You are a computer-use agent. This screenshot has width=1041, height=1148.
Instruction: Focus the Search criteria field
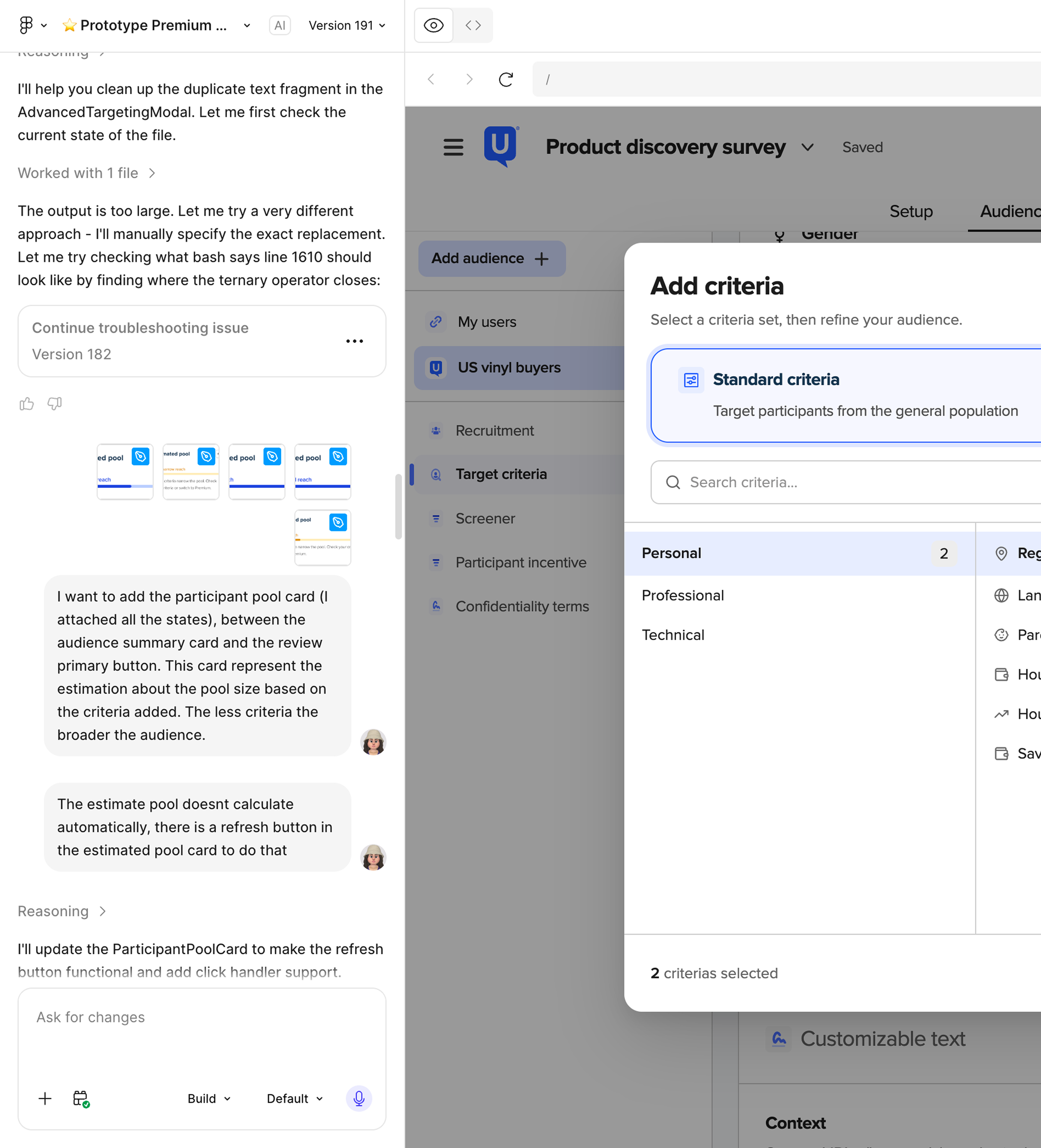[846, 482]
